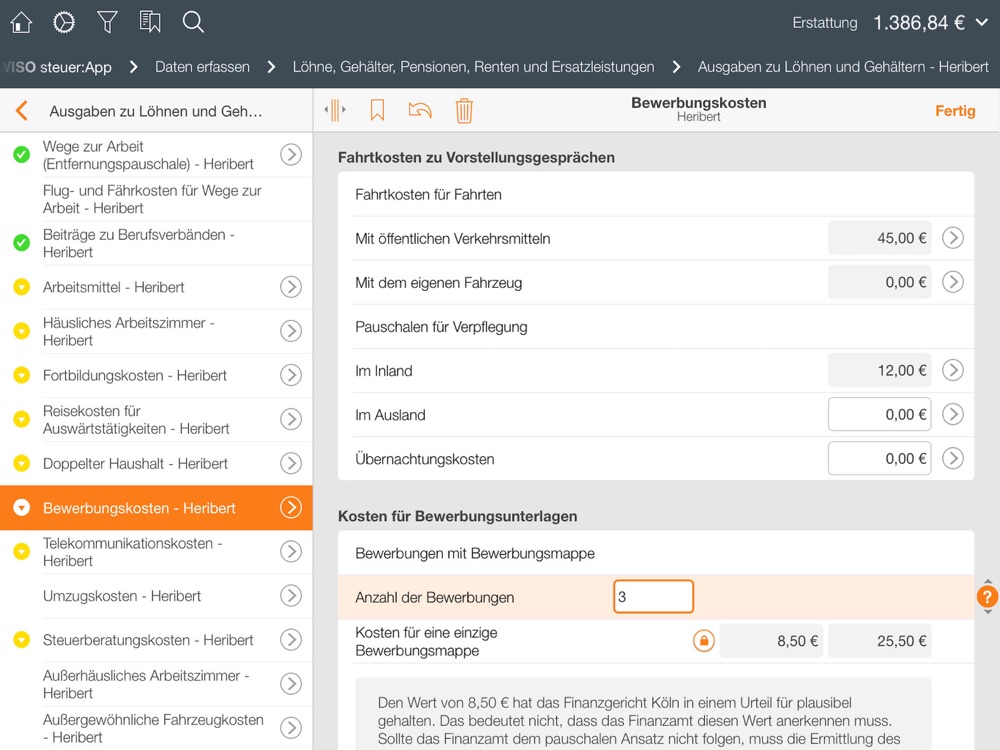The image size is (1000, 750).
Task: Click yellow status icon beside Häusliches Arbeitszimmer
Action: click(22, 331)
